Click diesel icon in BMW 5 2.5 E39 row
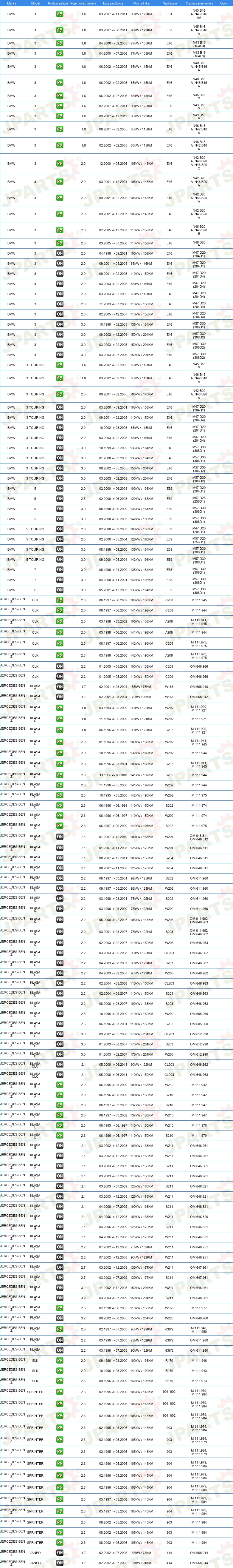This screenshot has width=233, height=1568. (x=60, y=498)
